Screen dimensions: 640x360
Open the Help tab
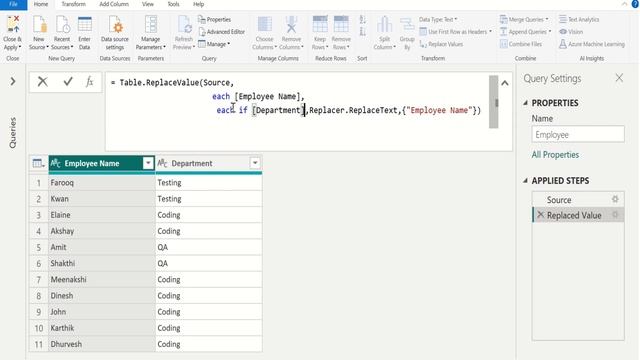point(198,4)
